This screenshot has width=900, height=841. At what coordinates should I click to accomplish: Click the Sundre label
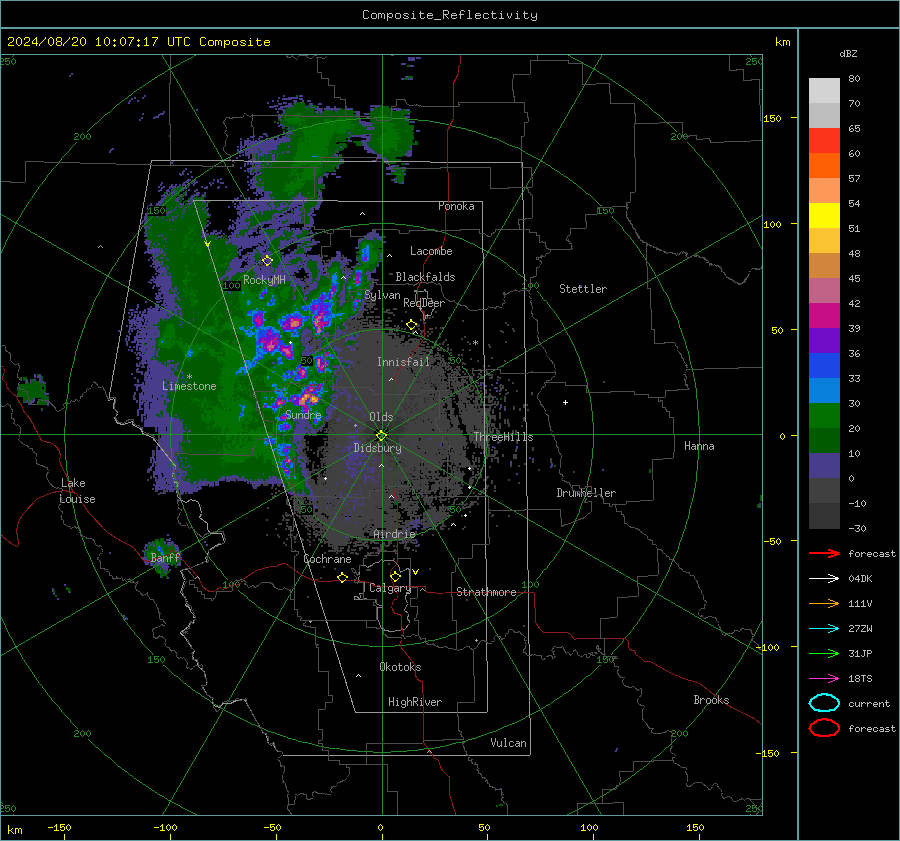click(x=304, y=414)
